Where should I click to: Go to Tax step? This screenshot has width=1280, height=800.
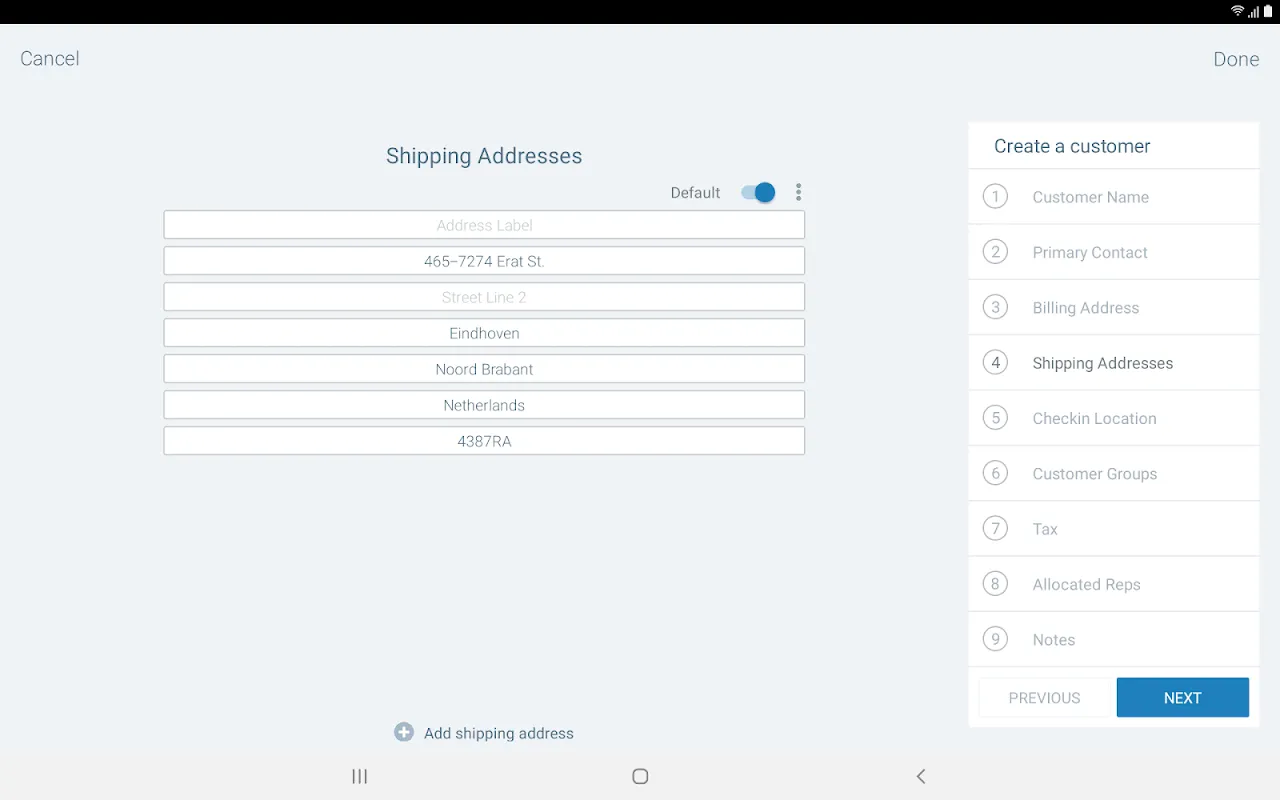1114,529
